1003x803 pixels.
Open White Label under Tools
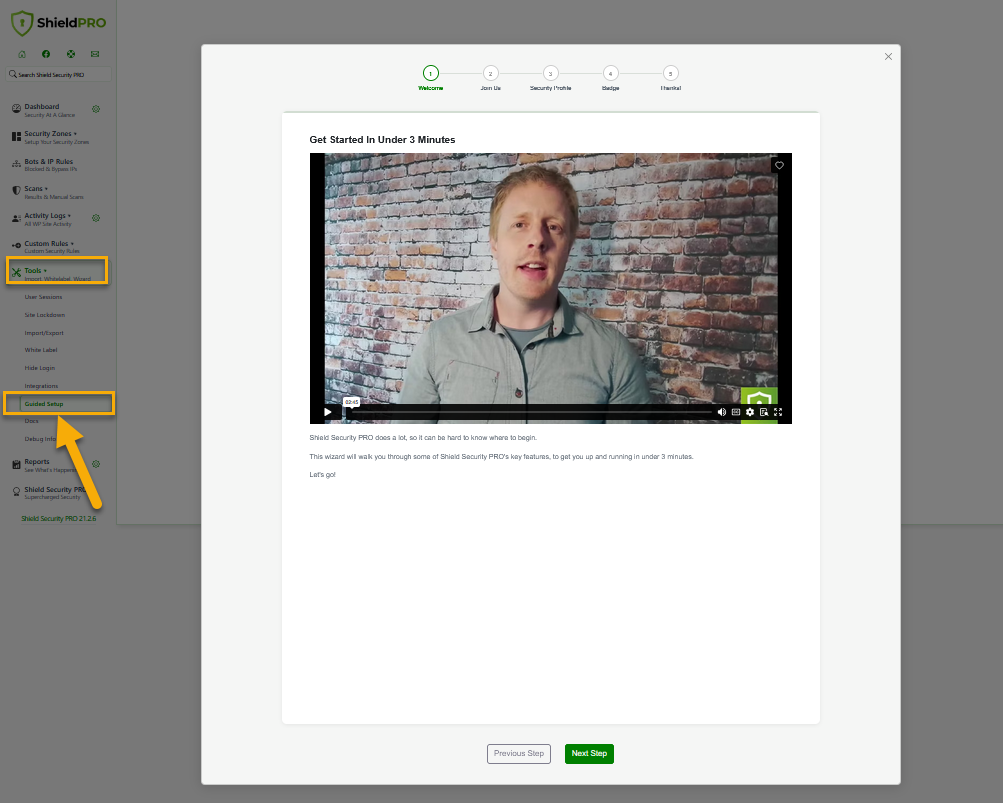click(41, 350)
